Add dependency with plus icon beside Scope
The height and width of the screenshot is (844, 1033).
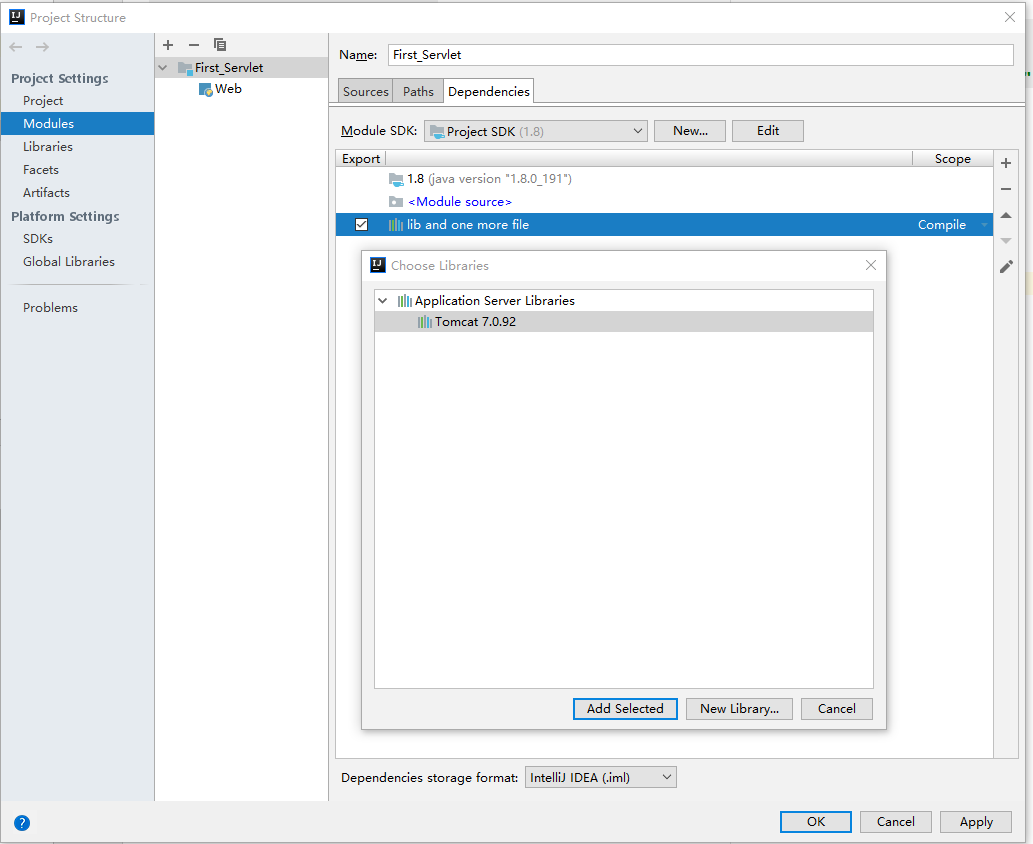click(1006, 163)
